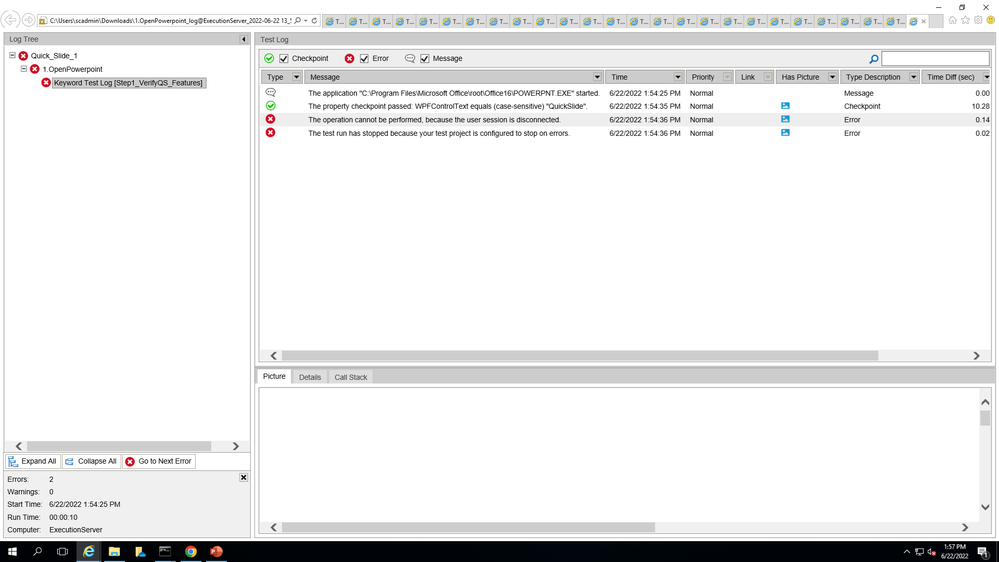Switch to the Call Stack tab
This screenshot has width=999, height=562.
coord(351,377)
